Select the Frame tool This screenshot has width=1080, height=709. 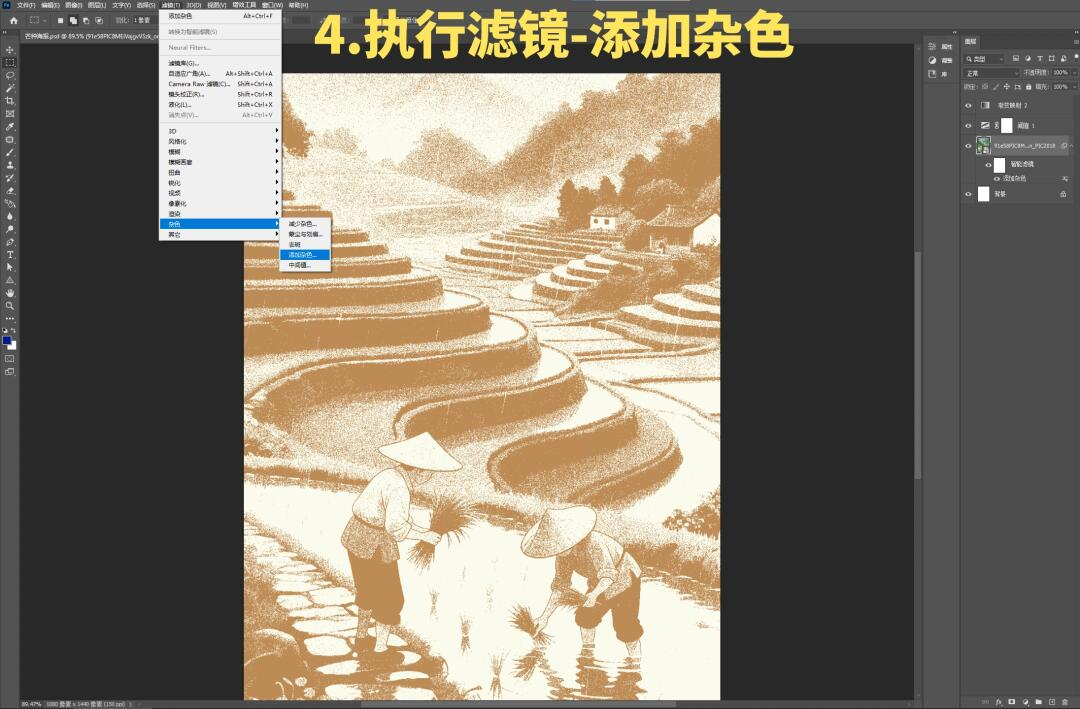click(x=10, y=114)
